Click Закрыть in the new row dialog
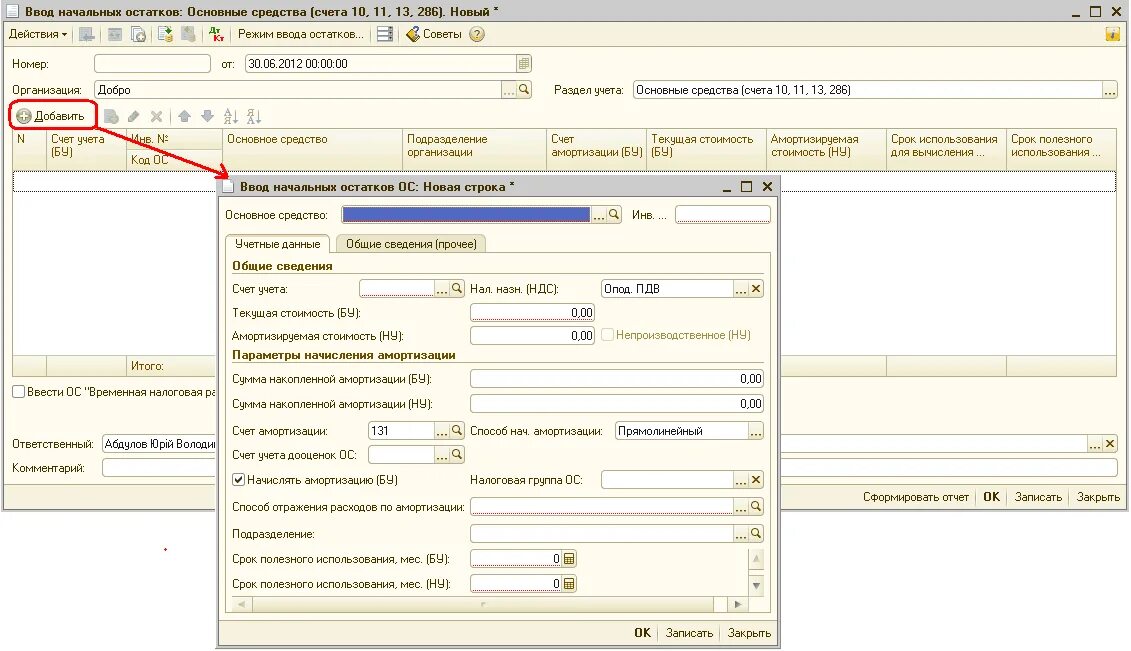The width and height of the screenshot is (1131, 651). tap(749, 633)
